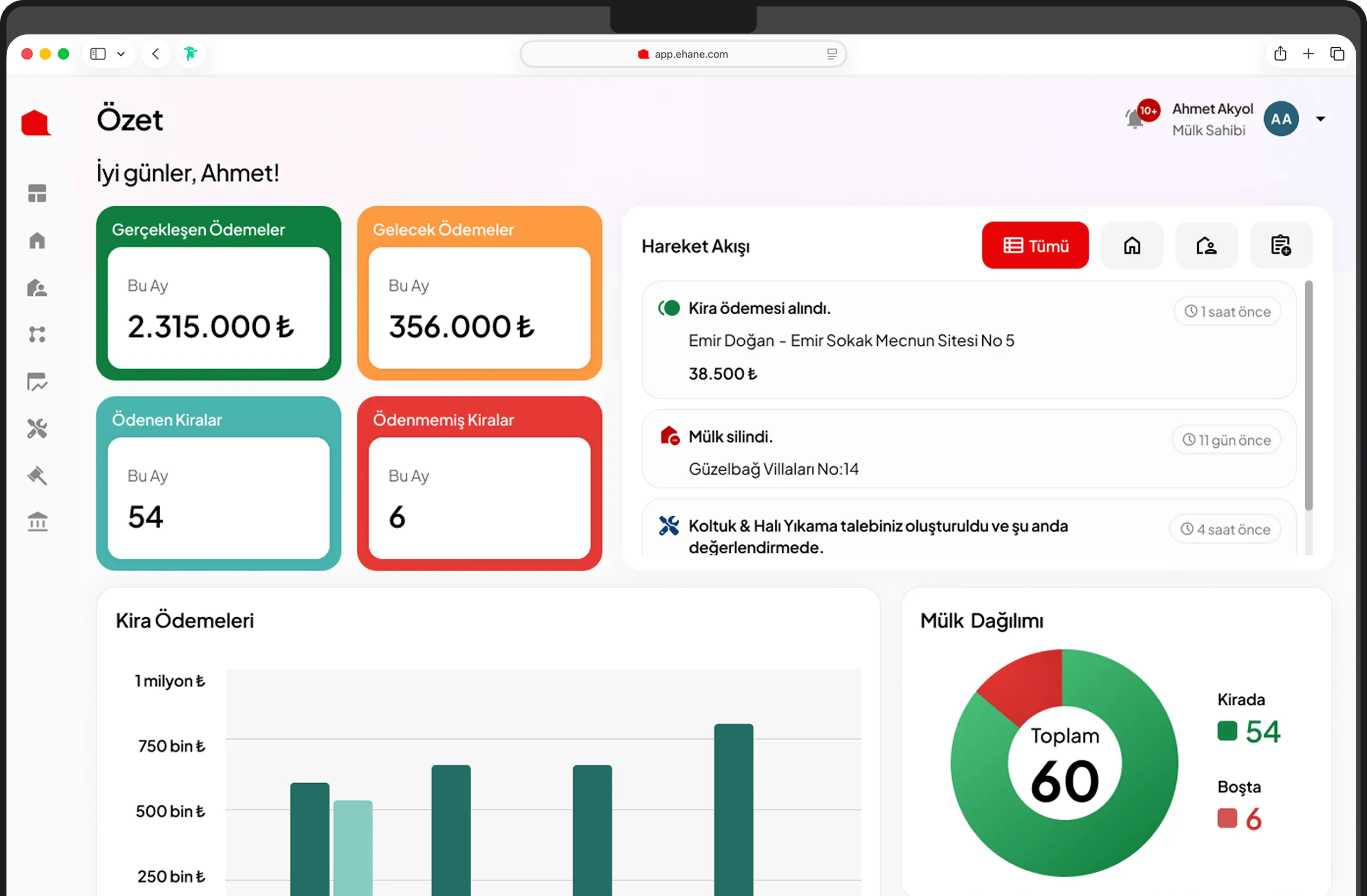
Task: Click the 'Toplam 60' donut center
Action: 1065,764
